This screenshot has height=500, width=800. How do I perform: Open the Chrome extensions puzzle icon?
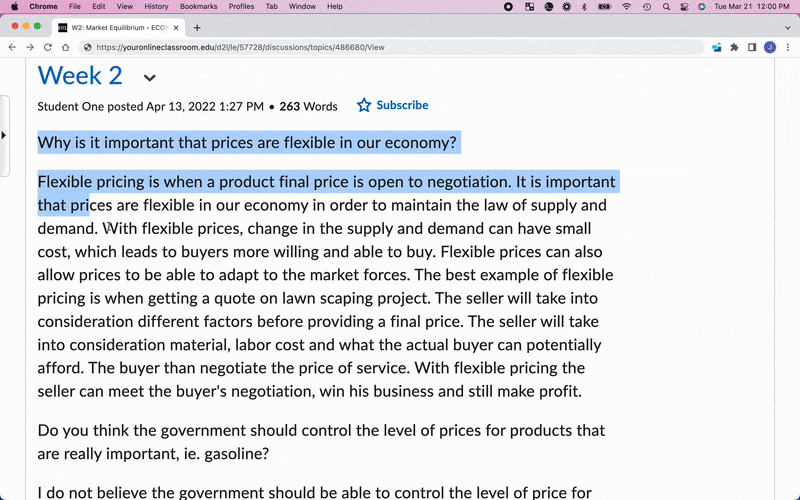tap(734, 47)
